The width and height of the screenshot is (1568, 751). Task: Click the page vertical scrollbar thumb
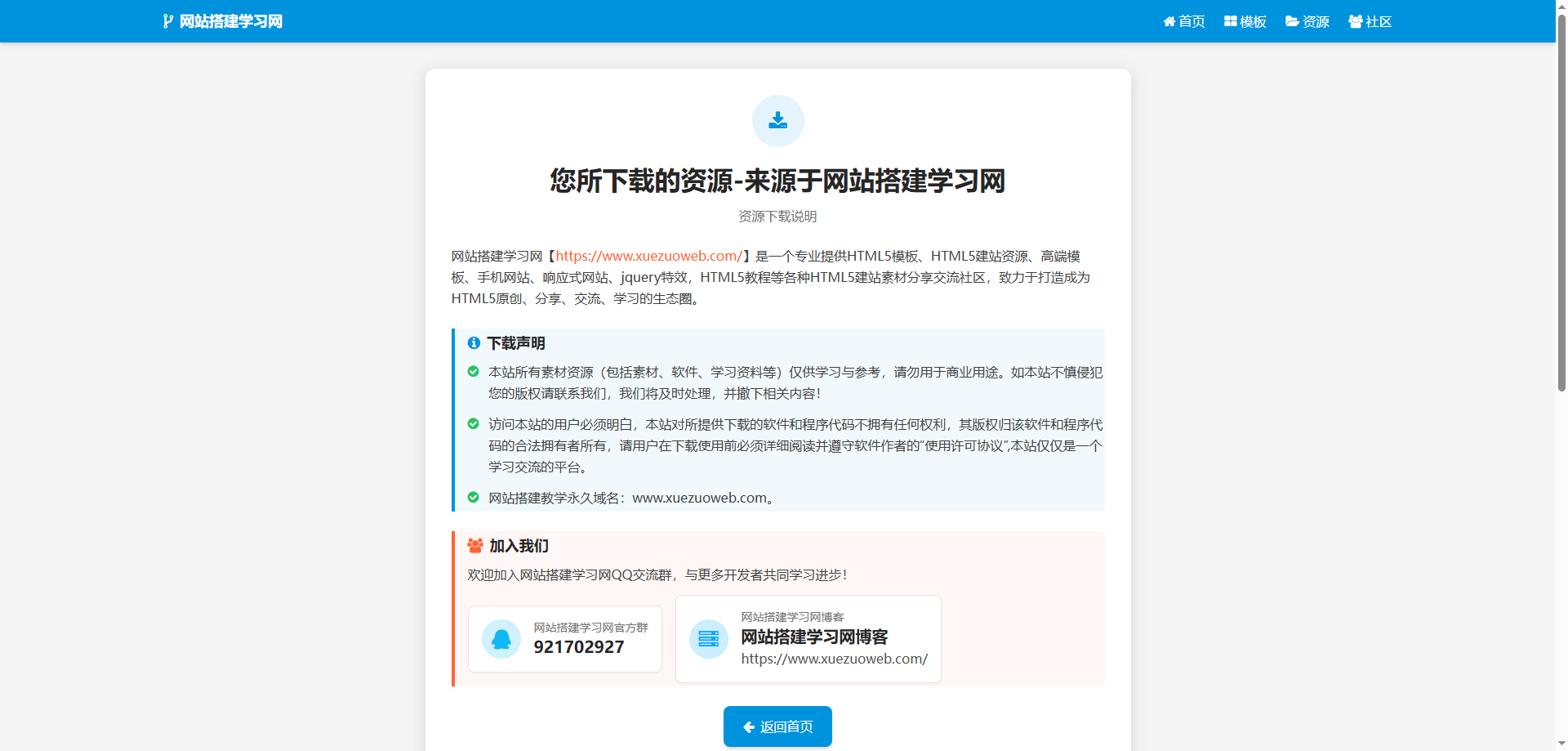[x=1561, y=204]
